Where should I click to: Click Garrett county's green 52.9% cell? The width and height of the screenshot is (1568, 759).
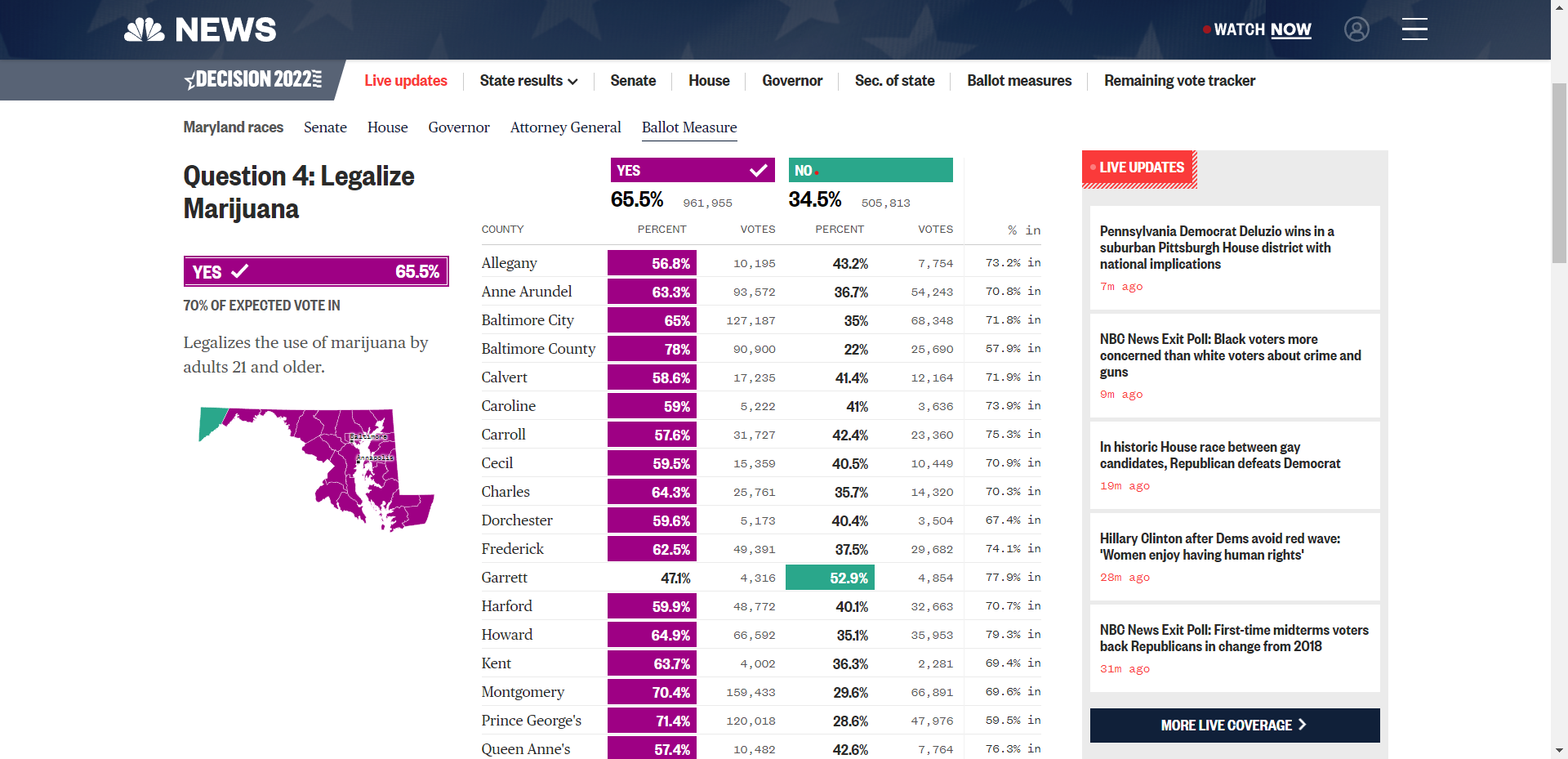point(830,578)
